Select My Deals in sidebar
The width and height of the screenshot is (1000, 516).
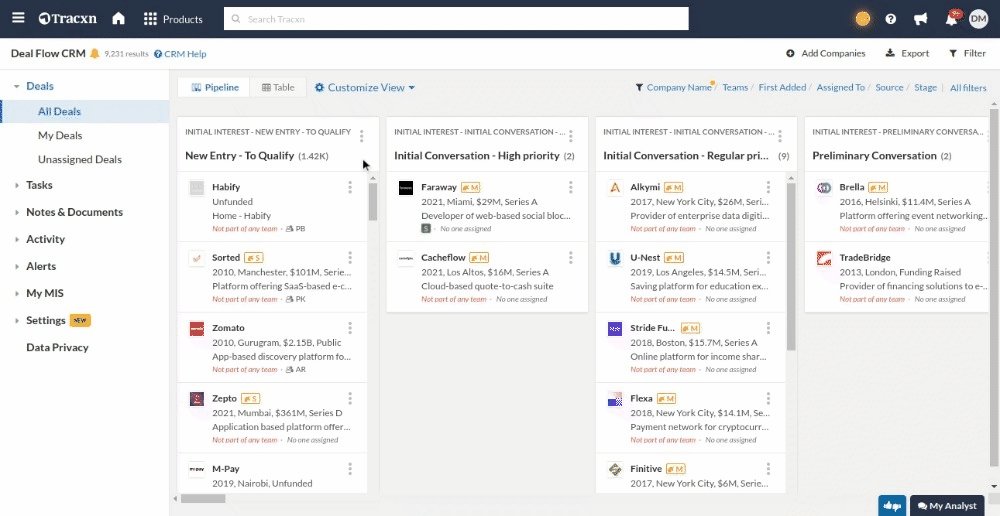tap(60, 135)
